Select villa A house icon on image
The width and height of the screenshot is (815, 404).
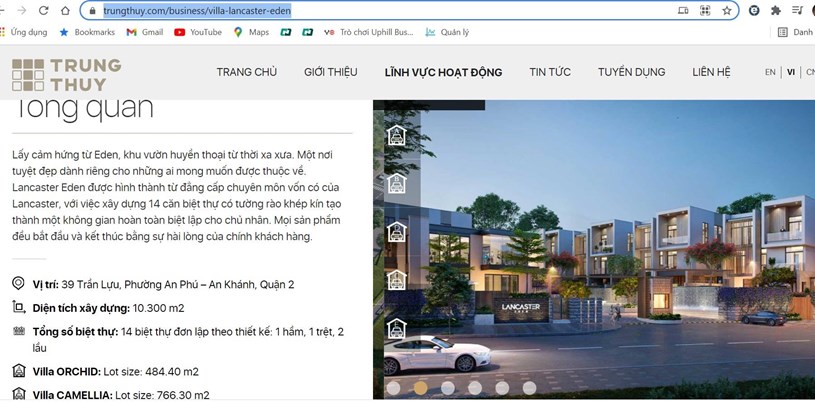click(x=397, y=136)
